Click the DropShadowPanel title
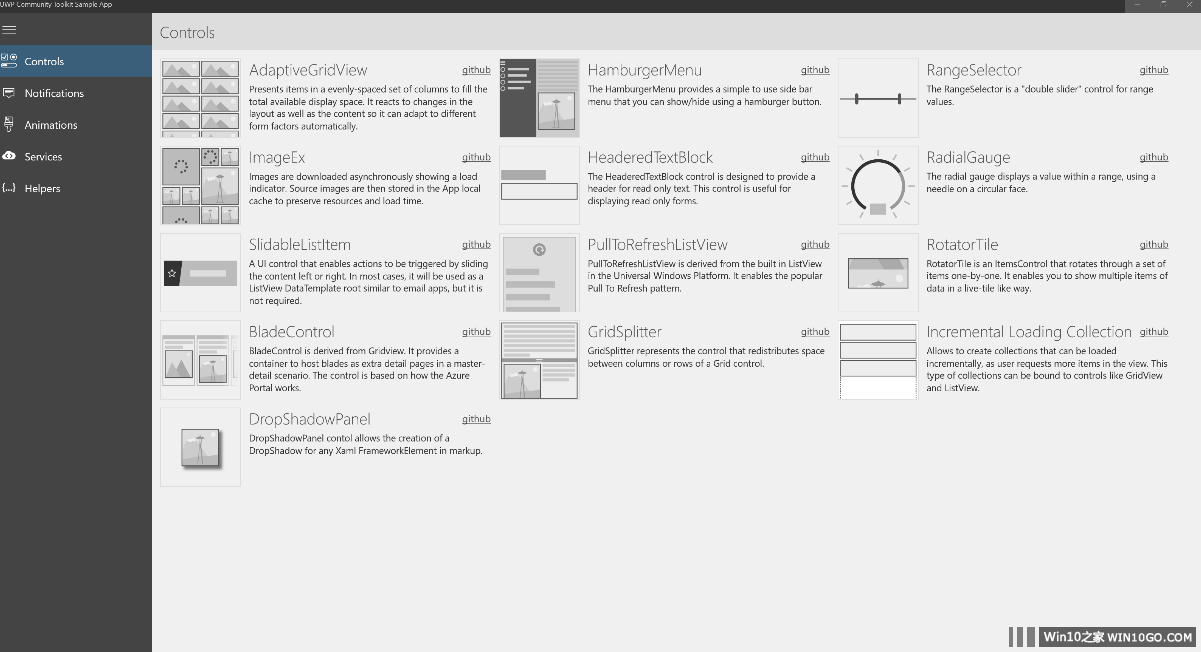 310,419
